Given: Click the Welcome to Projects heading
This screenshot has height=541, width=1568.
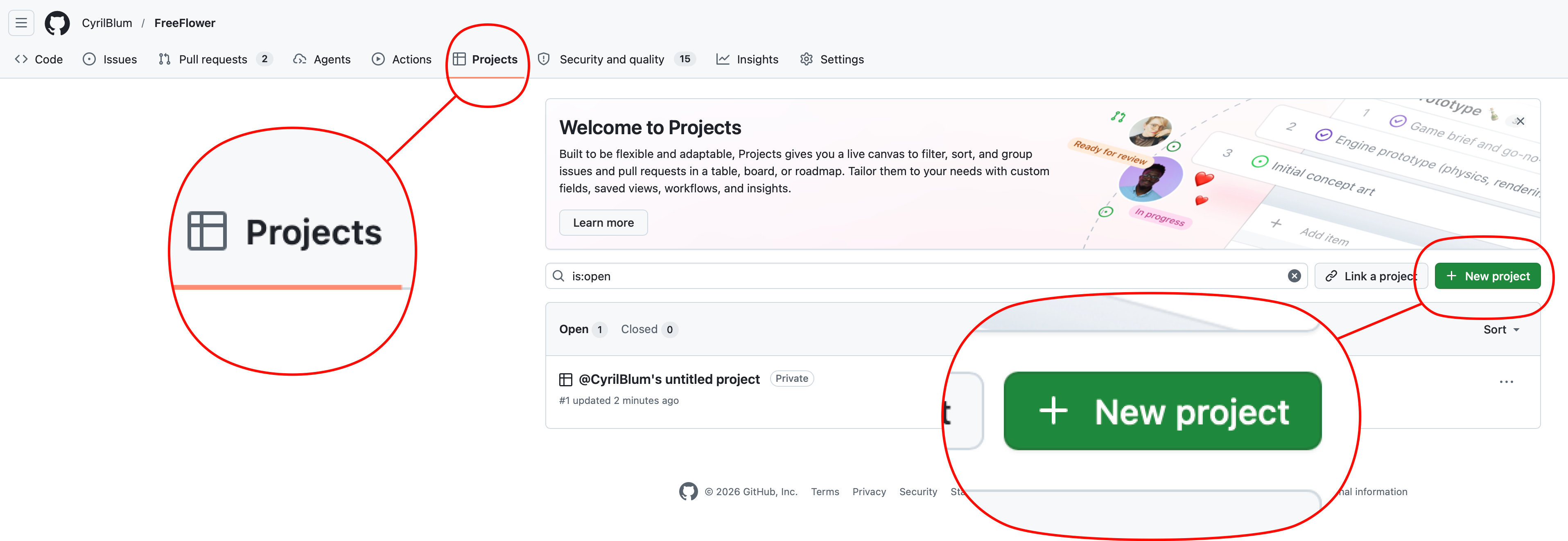Looking at the screenshot, I should pos(649,127).
